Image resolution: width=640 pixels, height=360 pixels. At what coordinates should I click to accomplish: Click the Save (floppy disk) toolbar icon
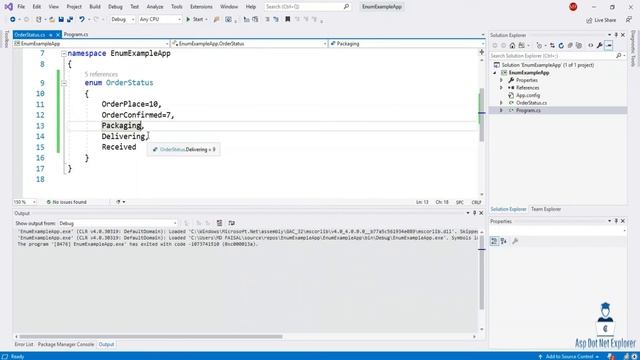tap(61, 19)
